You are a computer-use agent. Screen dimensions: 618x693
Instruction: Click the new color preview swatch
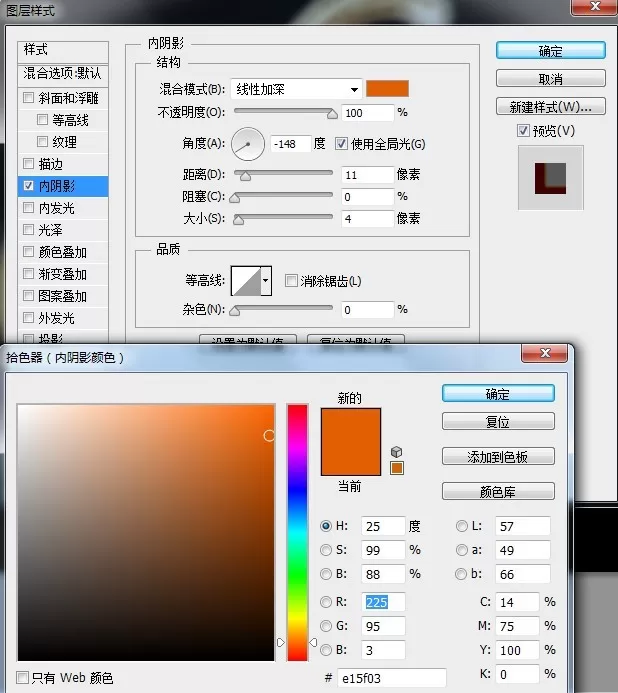click(x=351, y=425)
